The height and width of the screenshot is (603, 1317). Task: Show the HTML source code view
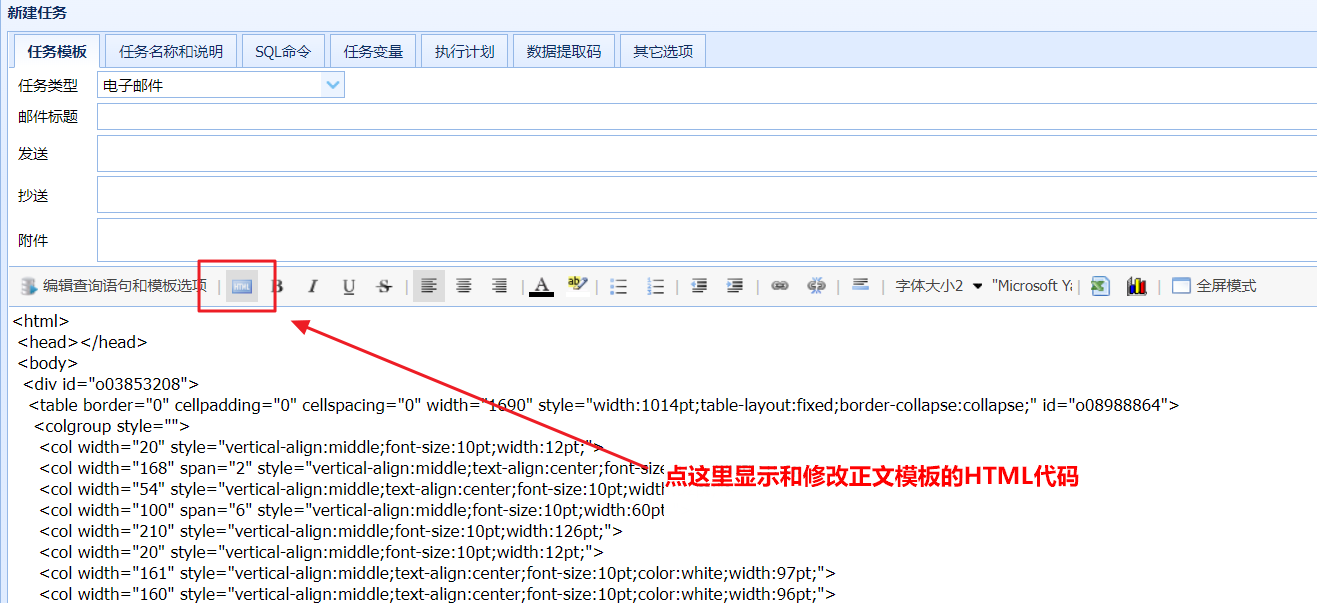pos(242,286)
